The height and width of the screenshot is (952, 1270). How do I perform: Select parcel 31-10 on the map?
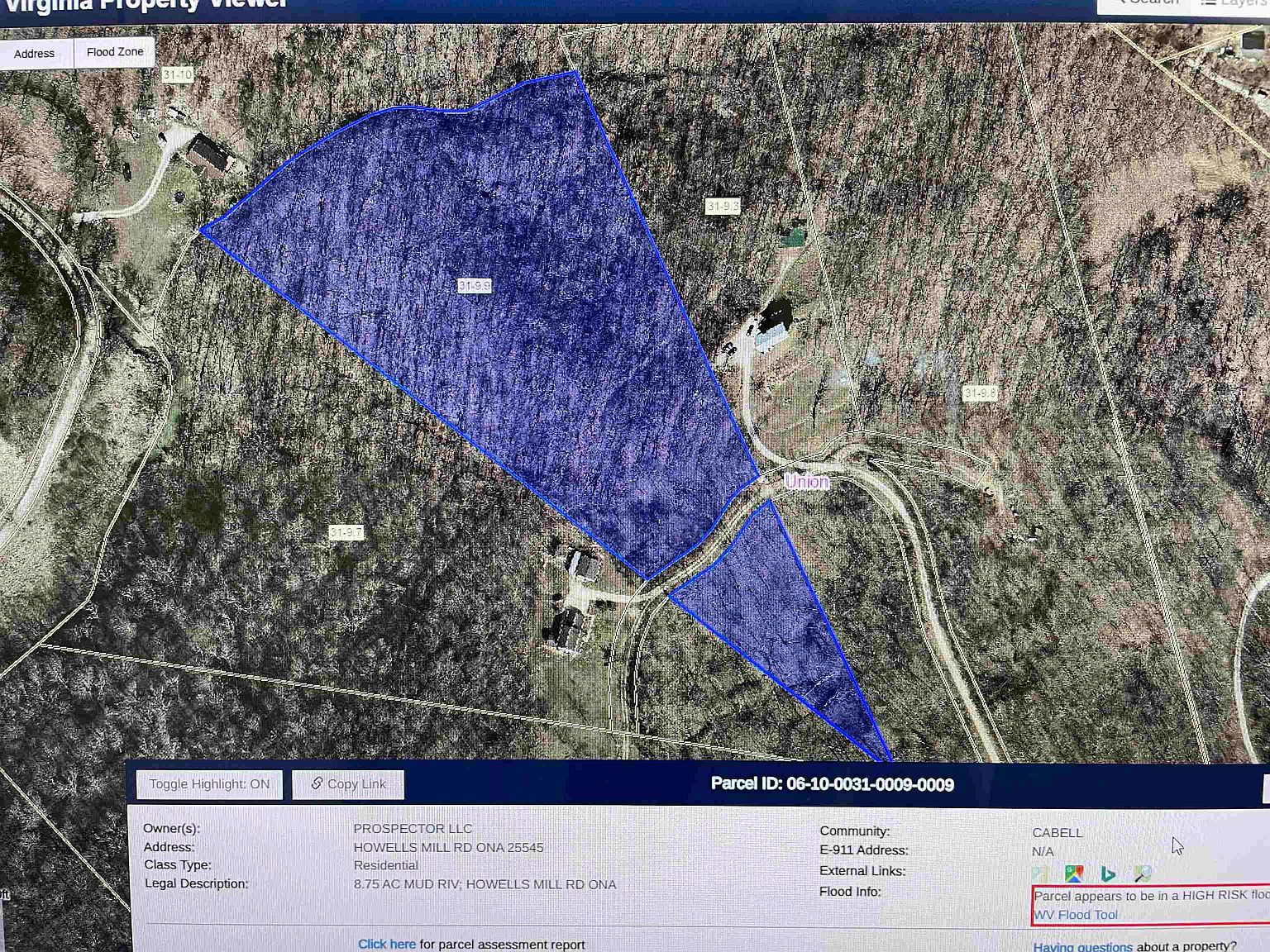(x=177, y=75)
